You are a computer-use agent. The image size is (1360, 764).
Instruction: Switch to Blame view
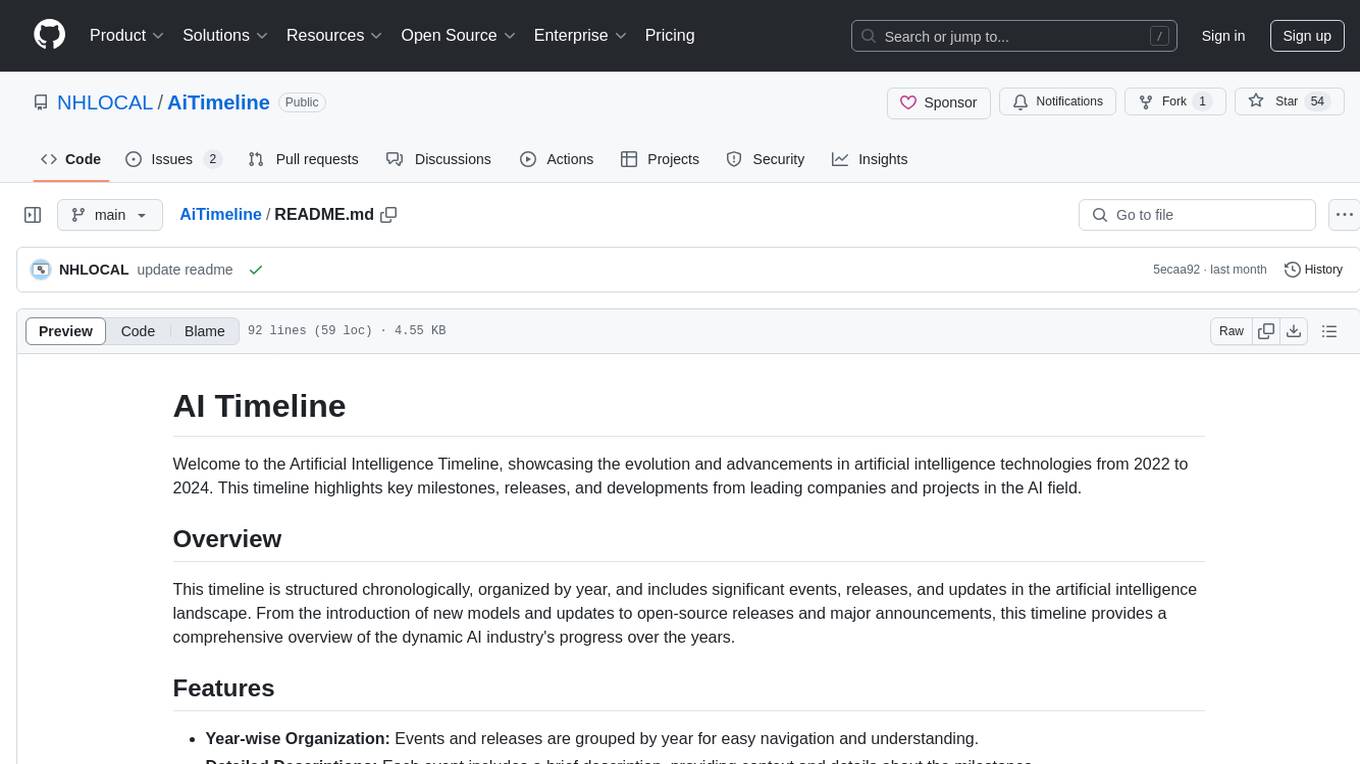pos(204,331)
